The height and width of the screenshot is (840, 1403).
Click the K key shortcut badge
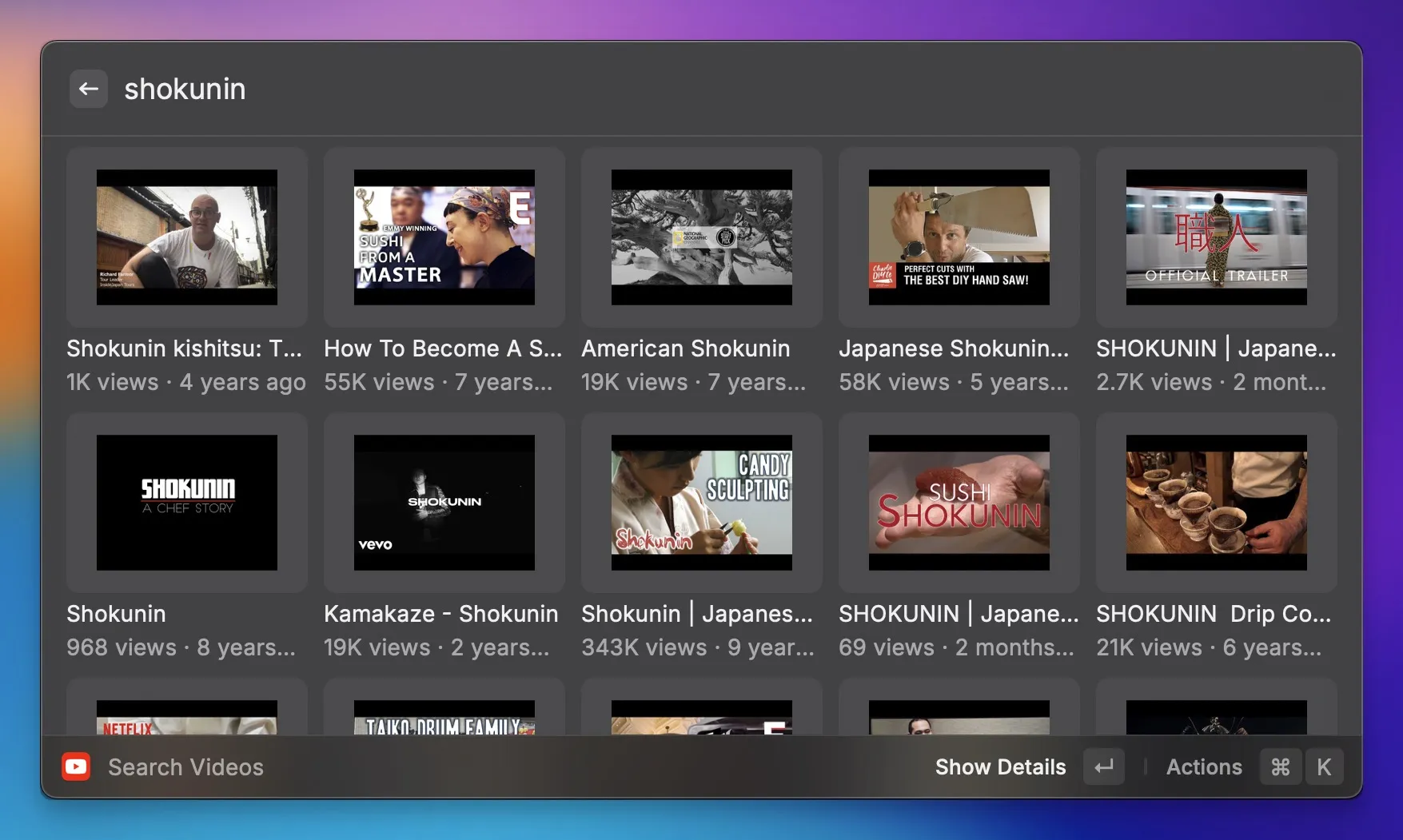1324,767
